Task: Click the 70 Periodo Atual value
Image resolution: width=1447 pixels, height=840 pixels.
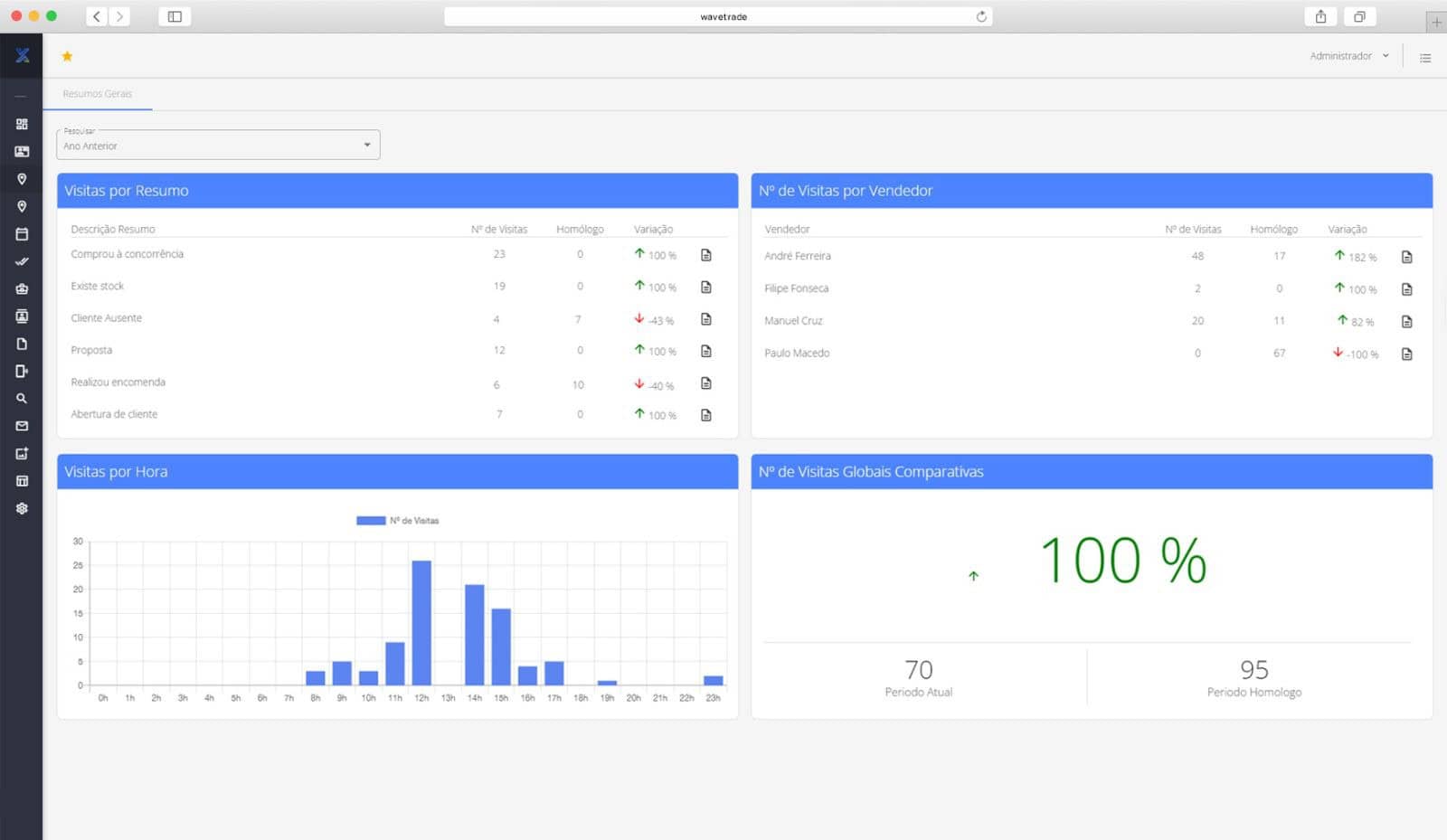Action: click(919, 670)
